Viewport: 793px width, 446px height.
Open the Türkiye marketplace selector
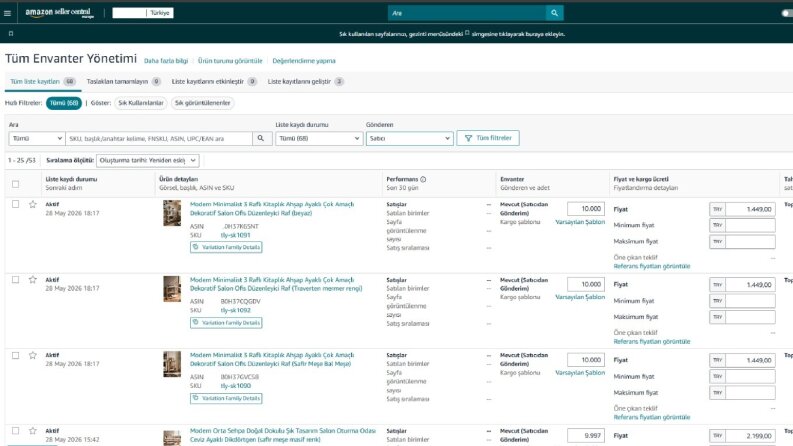[143, 13]
